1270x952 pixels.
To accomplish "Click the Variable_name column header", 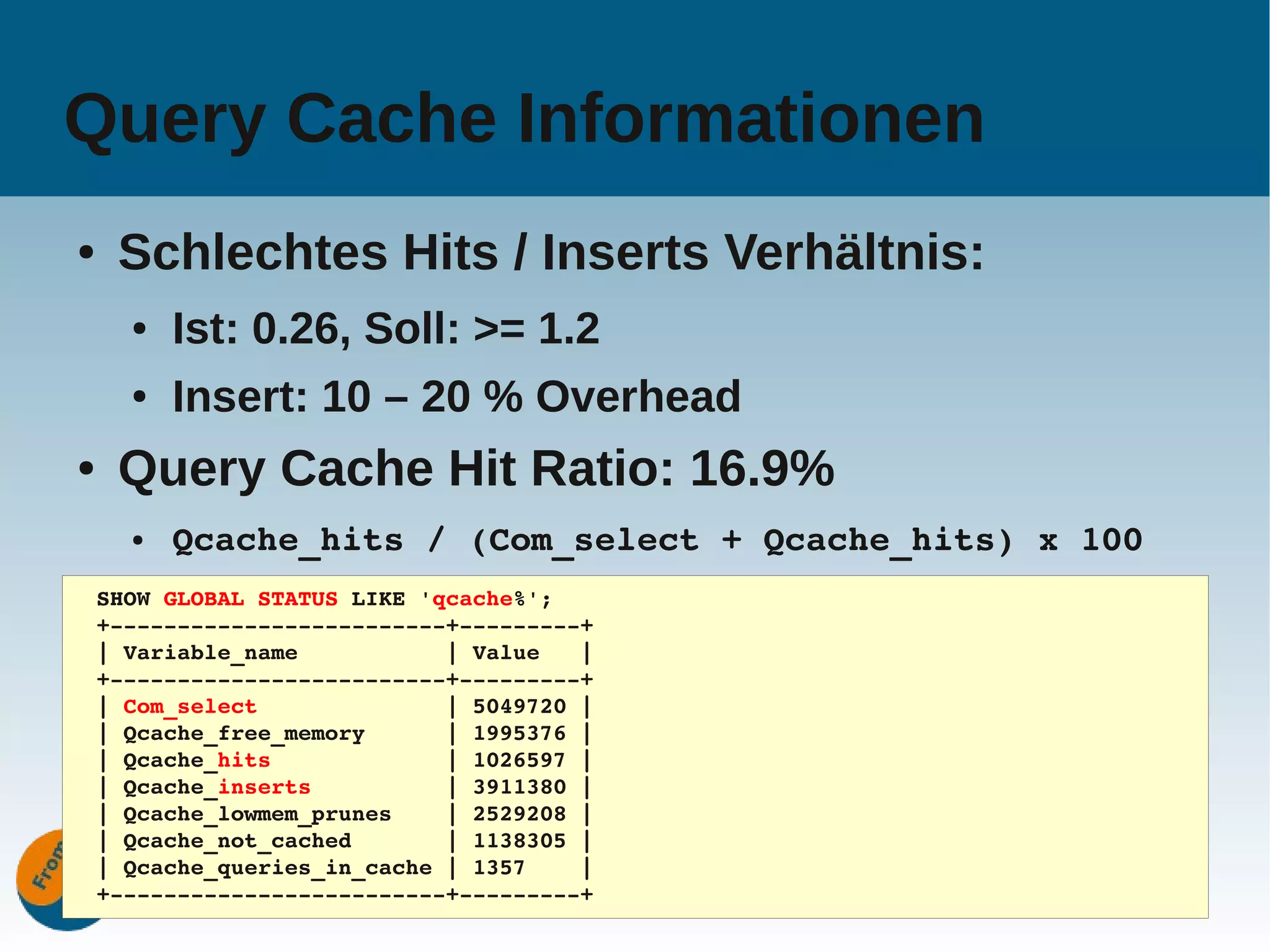I will click(210, 652).
